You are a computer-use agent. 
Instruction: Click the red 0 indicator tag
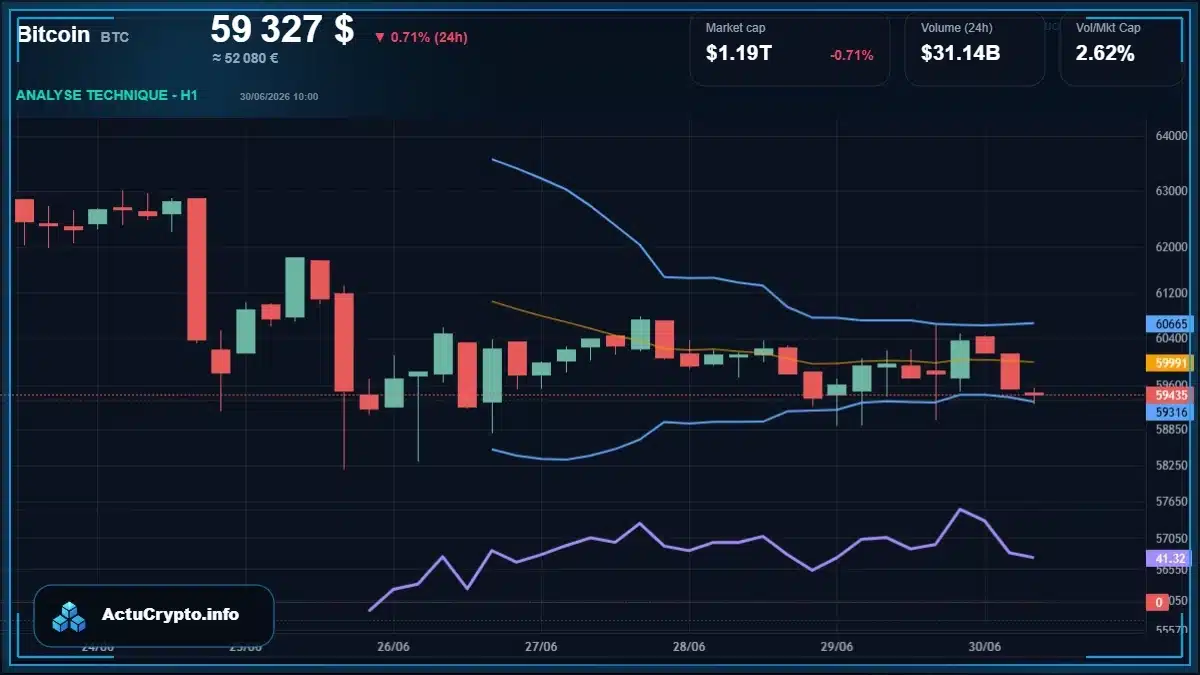1159,602
